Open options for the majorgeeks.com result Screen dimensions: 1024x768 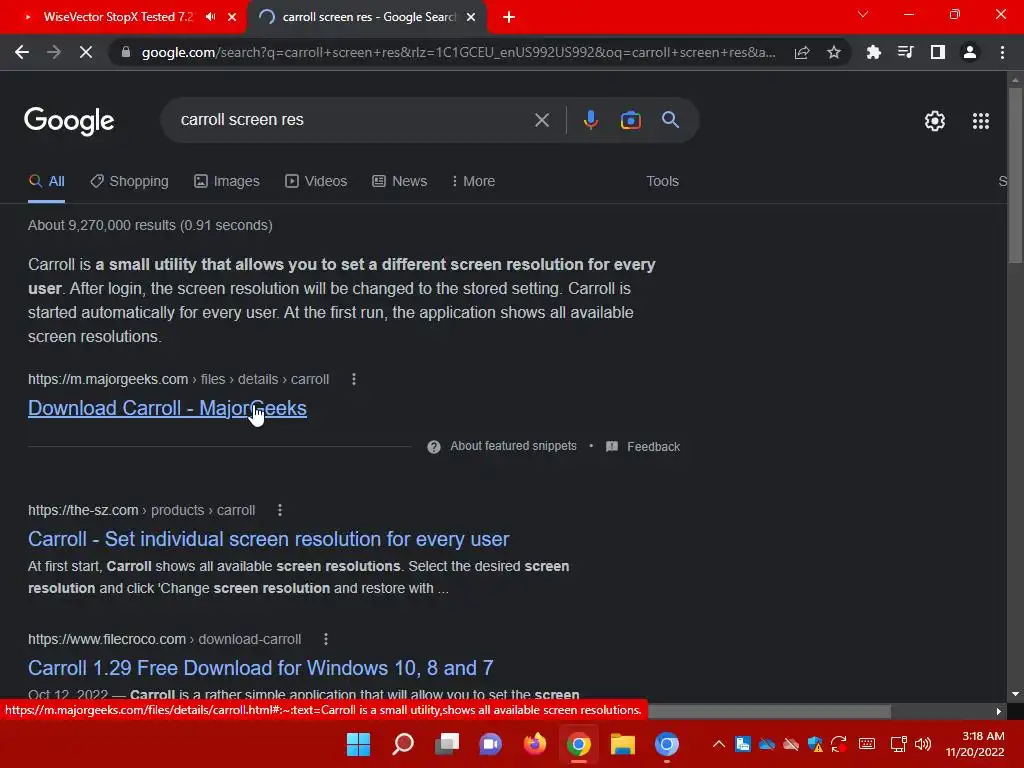[354, 379]
